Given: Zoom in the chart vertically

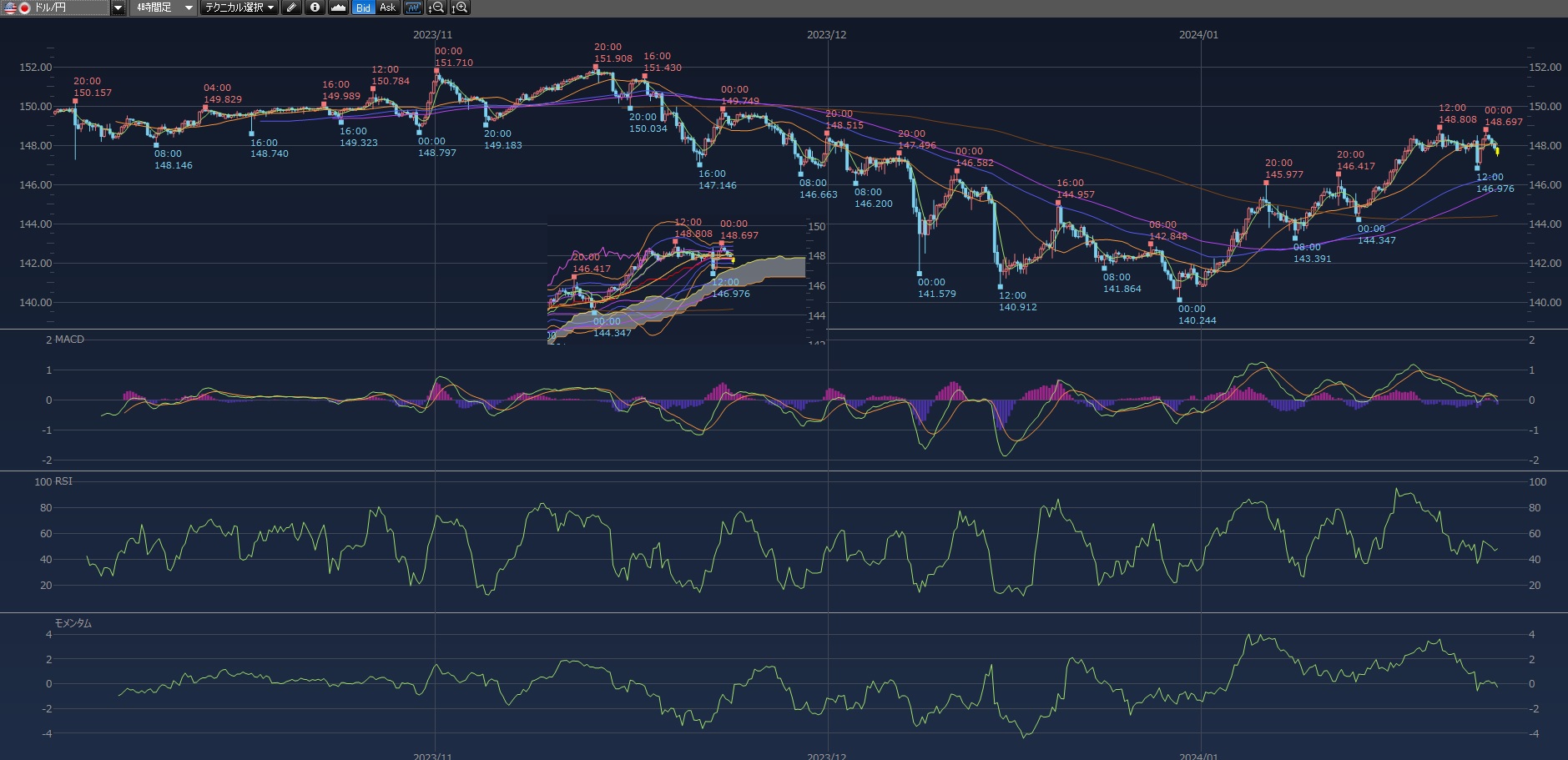Looking at the screenshot, I should click(460, 8).
